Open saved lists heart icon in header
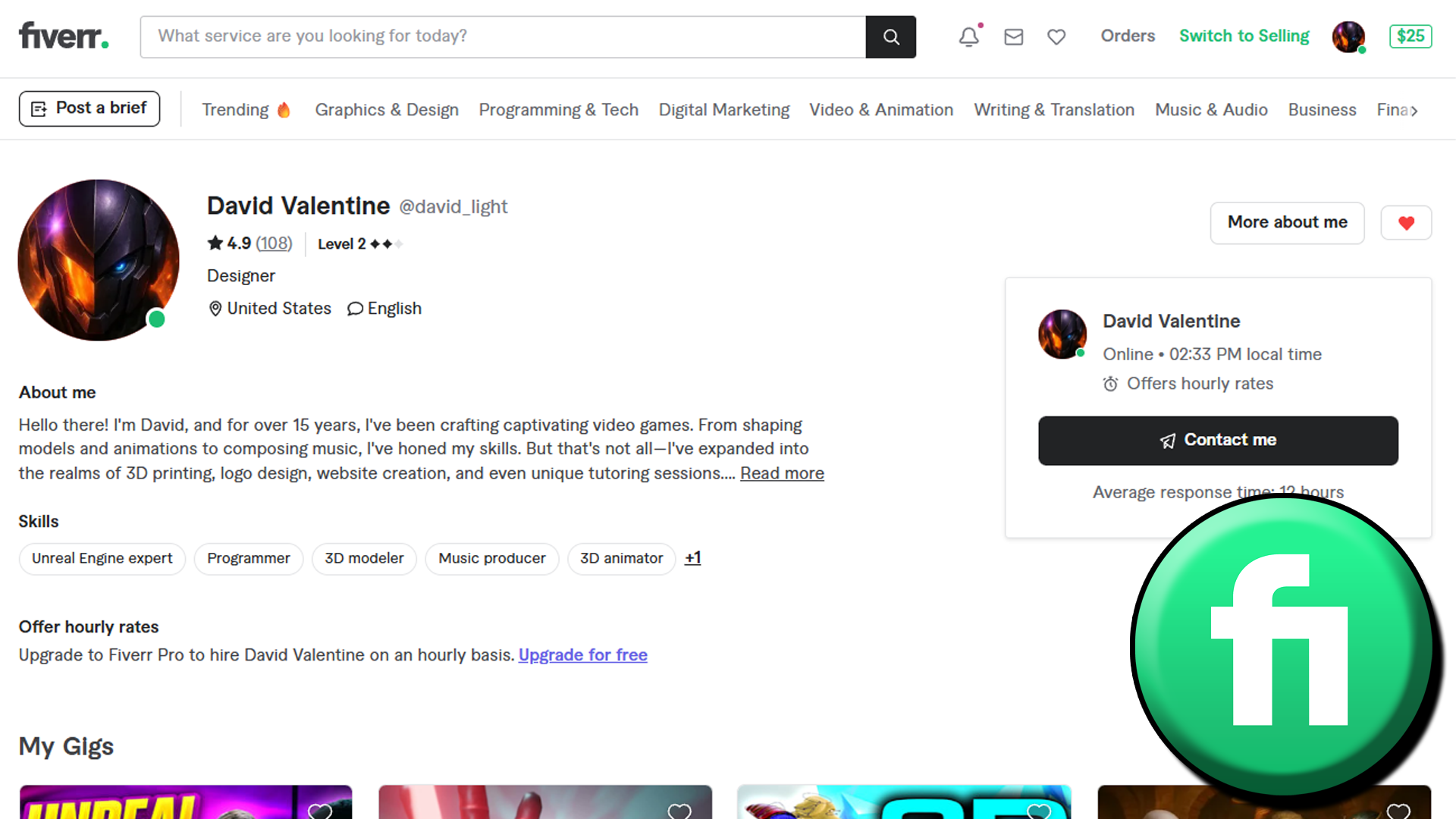 [x=1056, y=36]
